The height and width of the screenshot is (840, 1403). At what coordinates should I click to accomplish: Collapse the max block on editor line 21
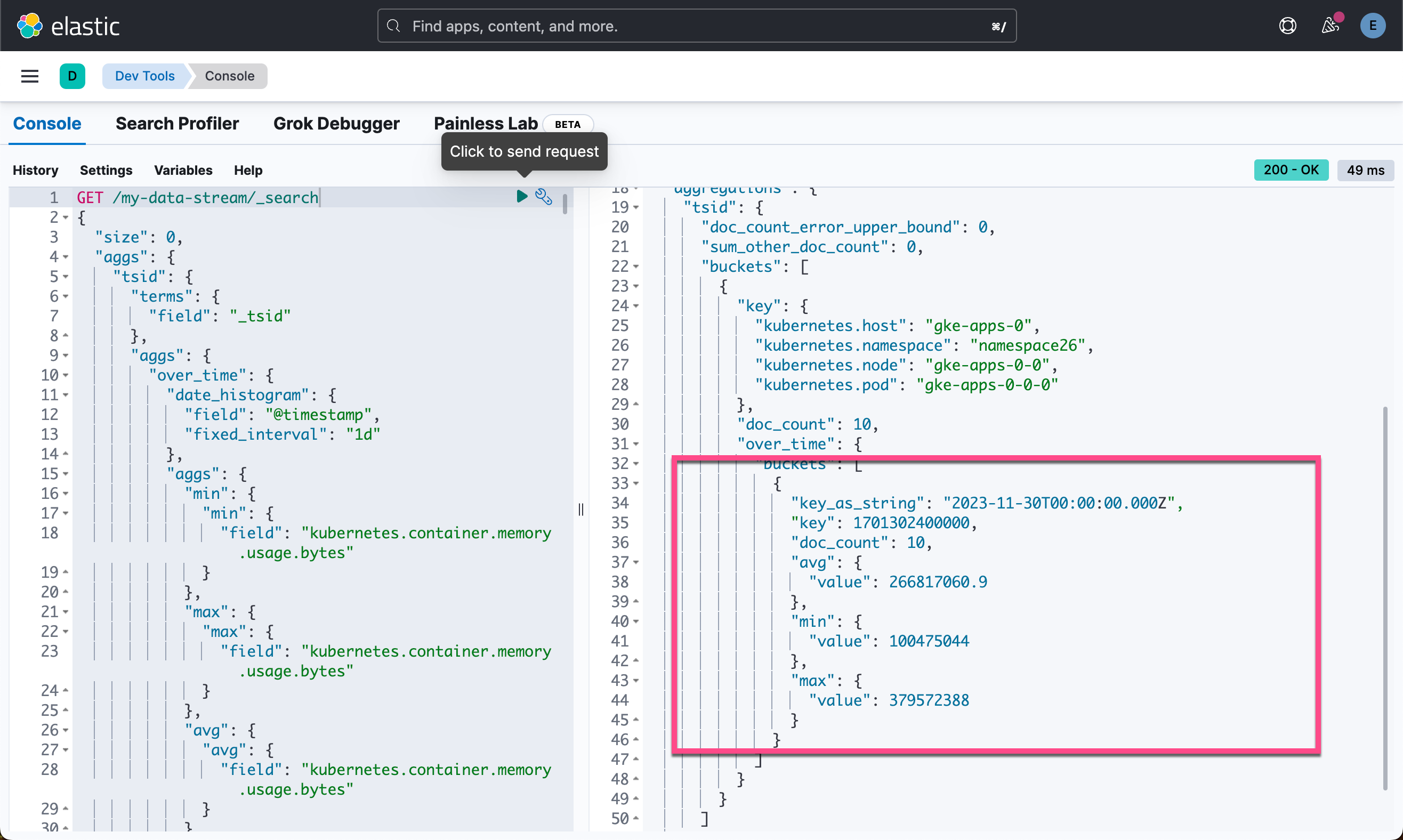(66, 612)
